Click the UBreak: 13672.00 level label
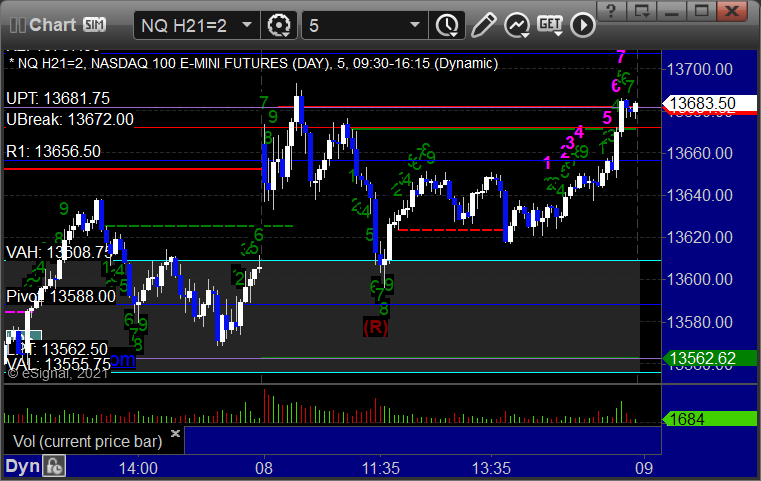761x481 pixels. [69, 119]
